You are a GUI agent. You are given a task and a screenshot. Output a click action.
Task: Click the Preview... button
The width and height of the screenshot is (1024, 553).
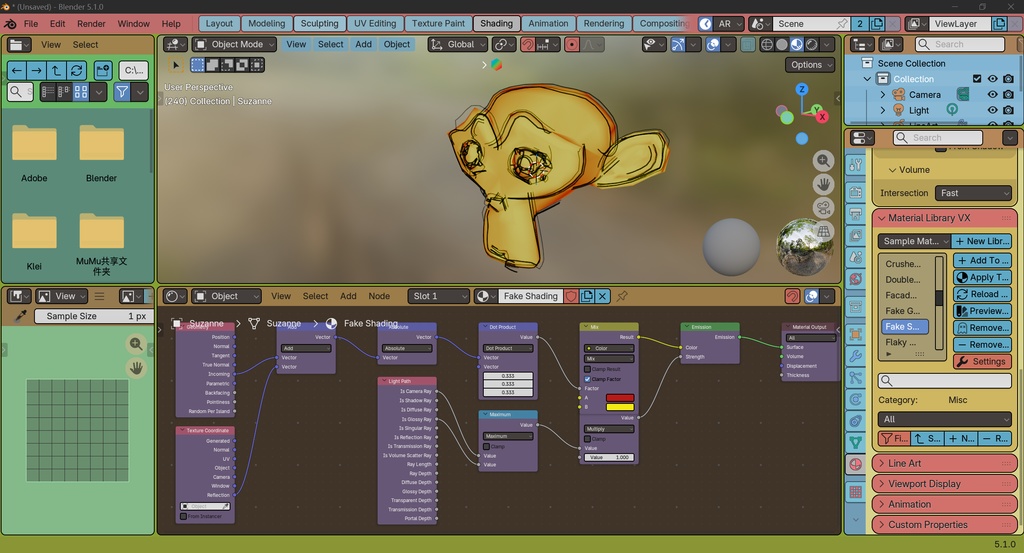(x=982, y=311)
